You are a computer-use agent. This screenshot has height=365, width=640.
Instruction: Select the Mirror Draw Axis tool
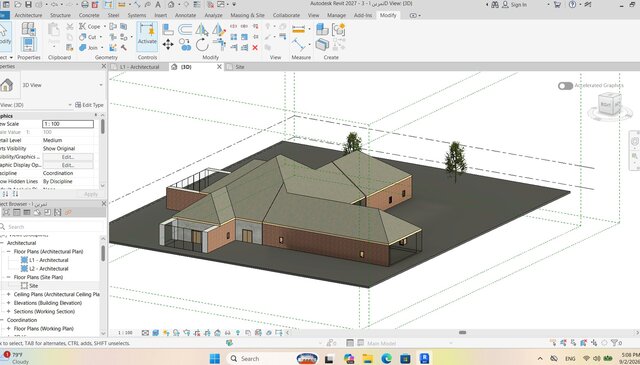pos(219,29)
